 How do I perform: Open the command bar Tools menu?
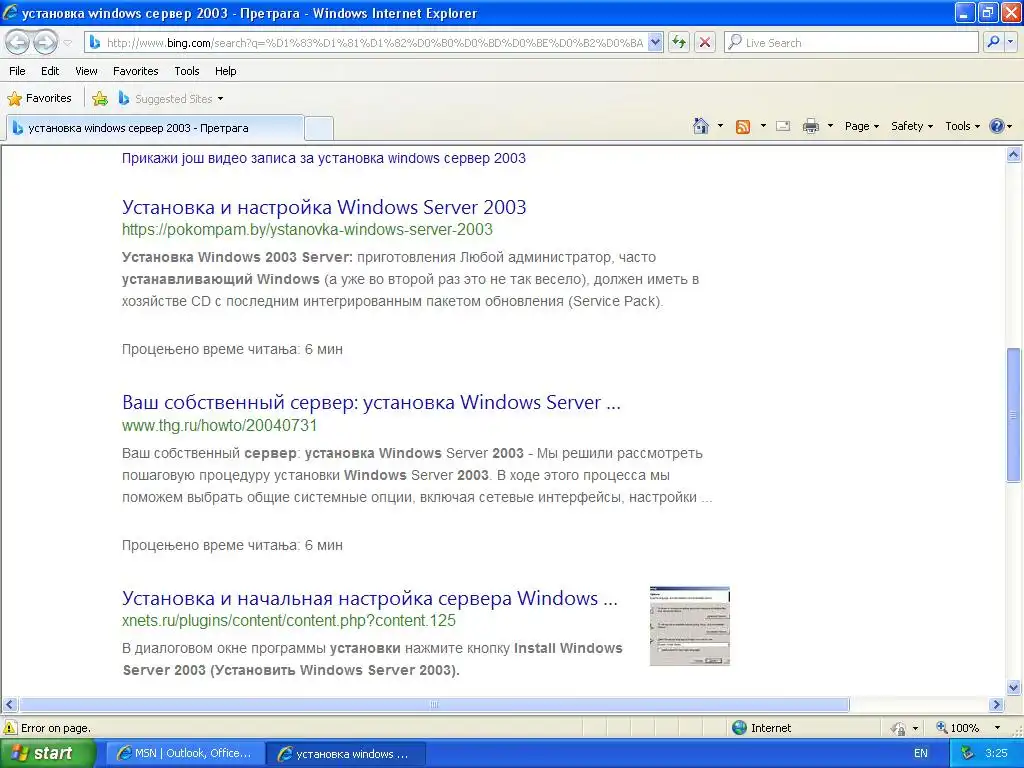[963, 126]
